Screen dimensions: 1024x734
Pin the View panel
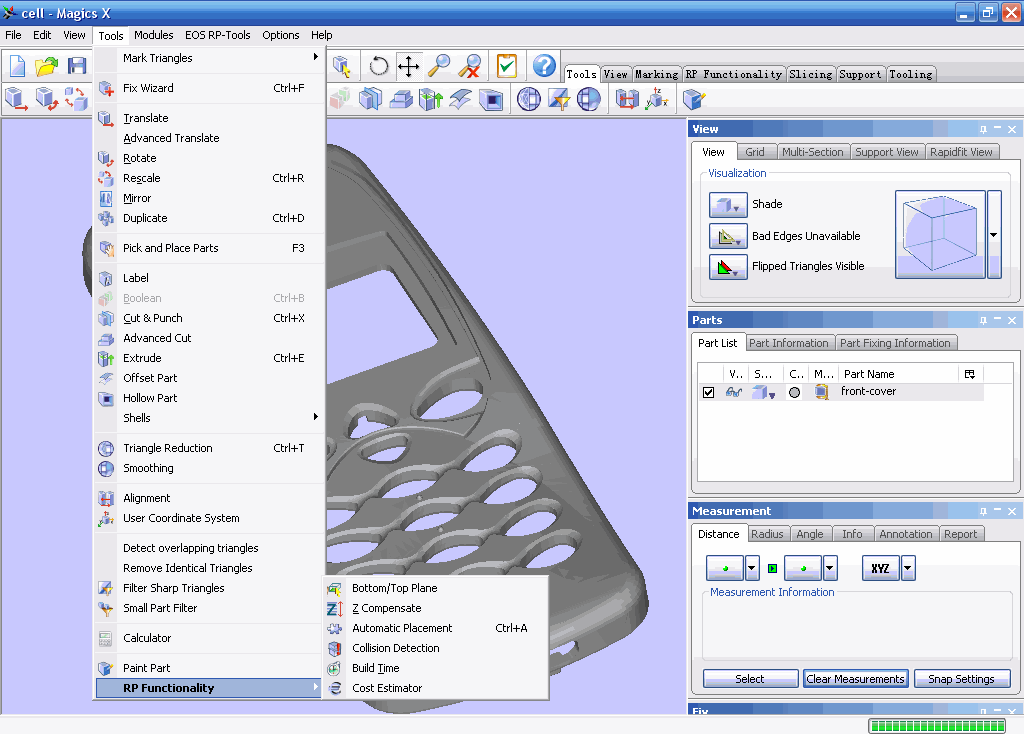(983, 129)
